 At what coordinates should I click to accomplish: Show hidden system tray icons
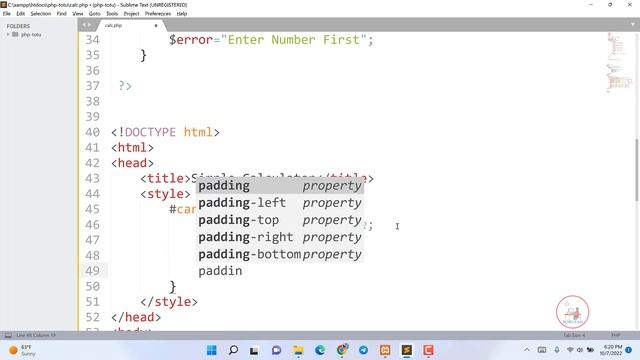(x=527, y=350)
